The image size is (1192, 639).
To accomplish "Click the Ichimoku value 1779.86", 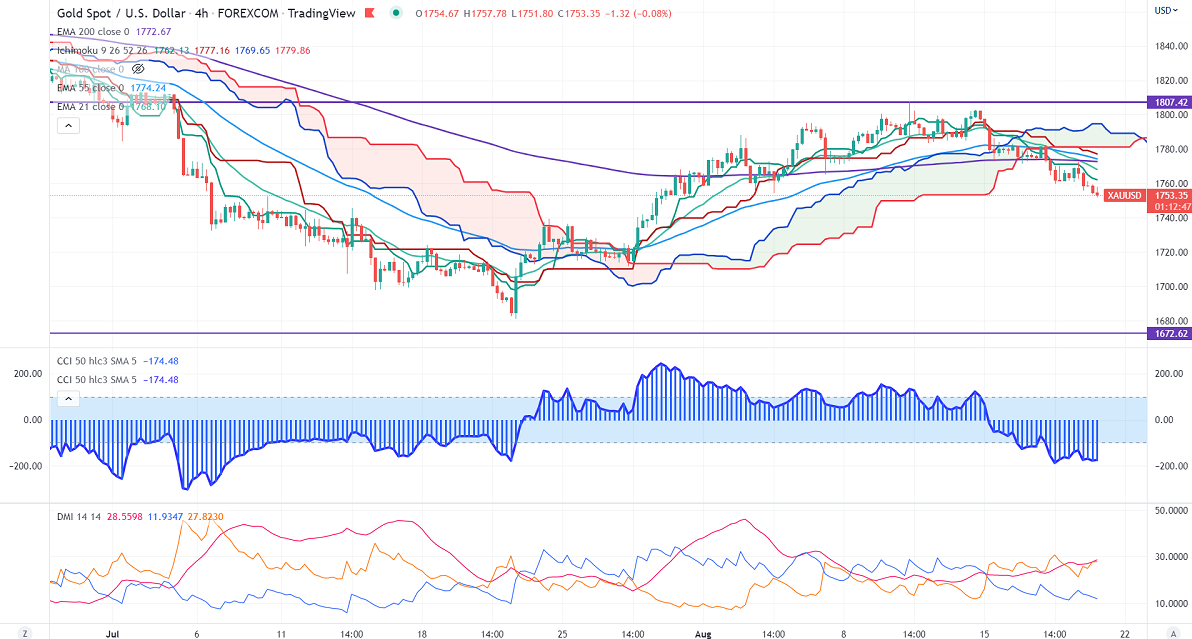I will click(293, 50).
